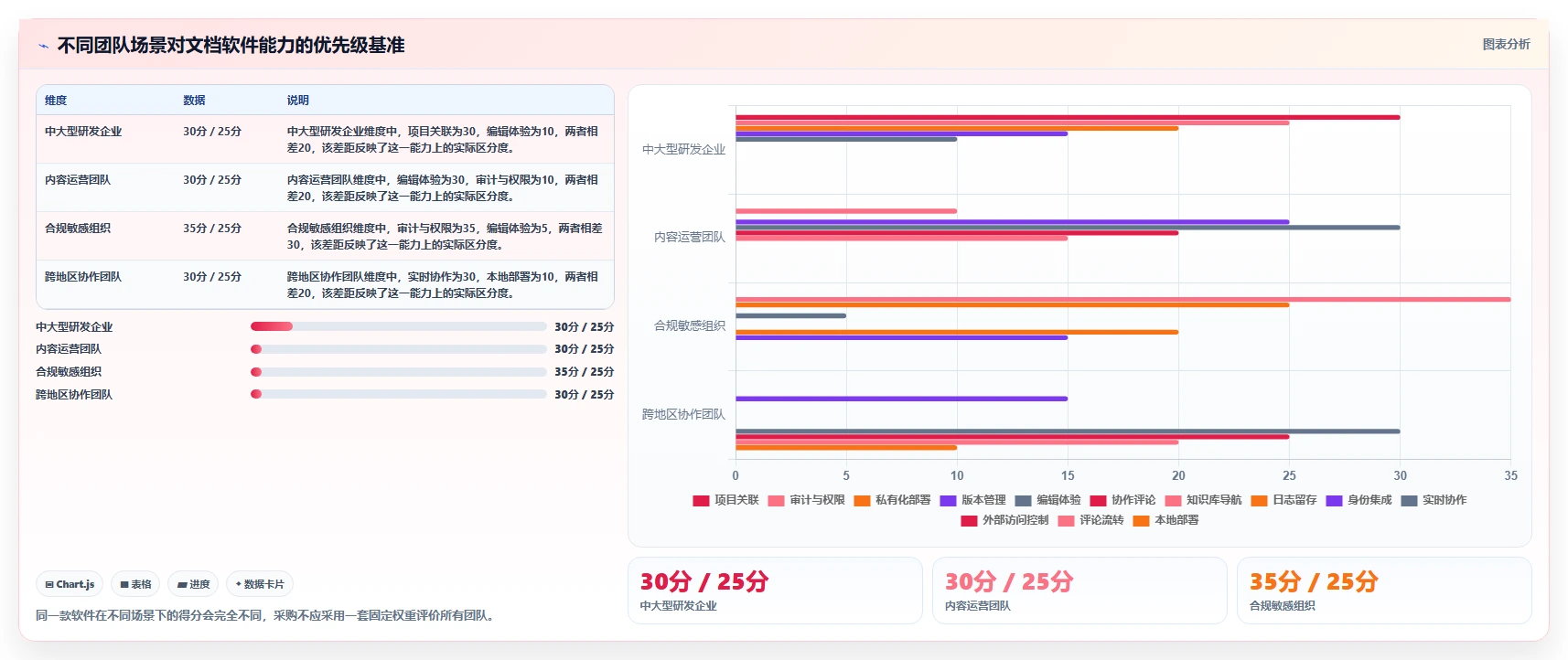Image resolution: width=1568 pixels, height=660 pixels.
Task: Click the 表格 chip
Action: (135, 584)
